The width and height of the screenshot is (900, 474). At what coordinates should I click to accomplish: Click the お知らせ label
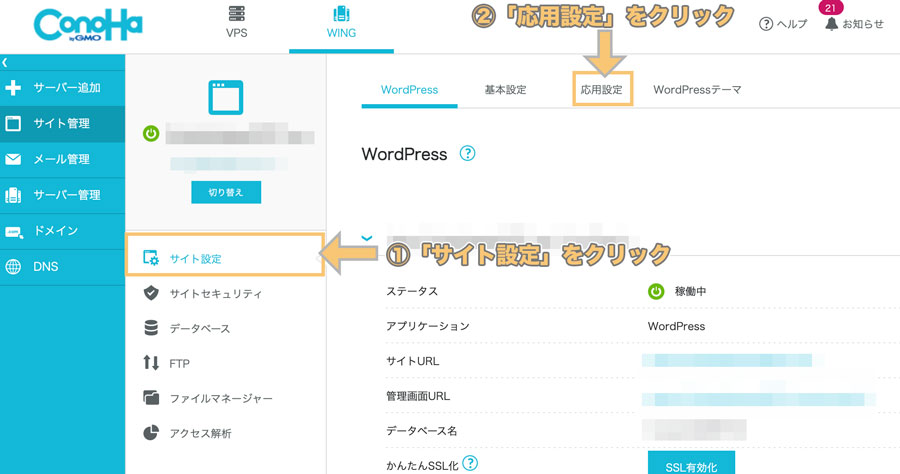click(x=863, y=24)
